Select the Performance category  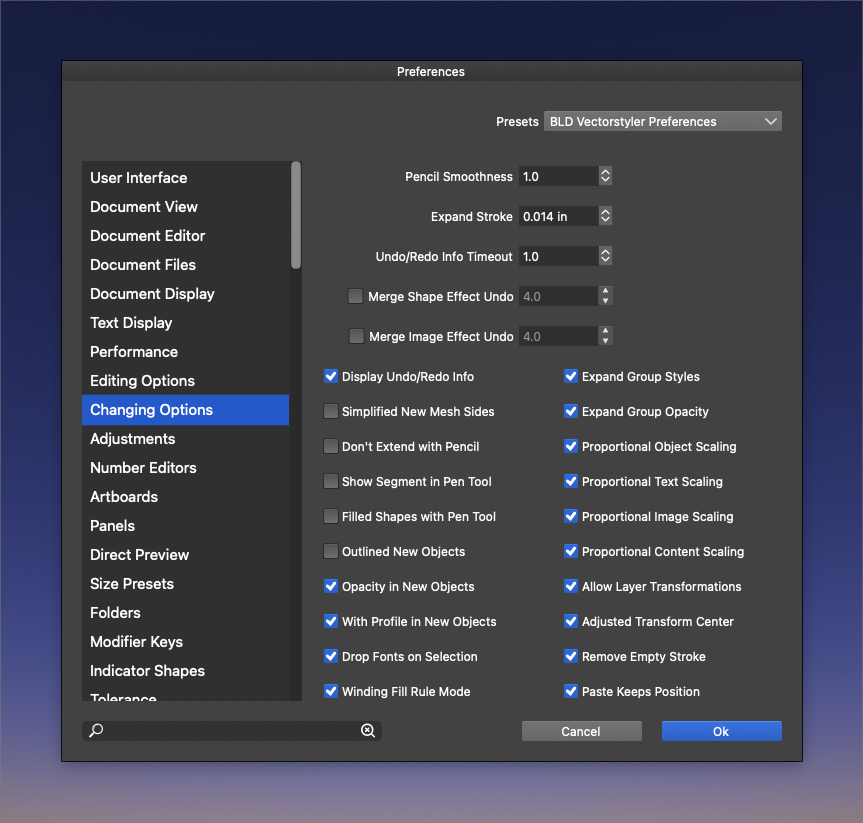[134, 352]
